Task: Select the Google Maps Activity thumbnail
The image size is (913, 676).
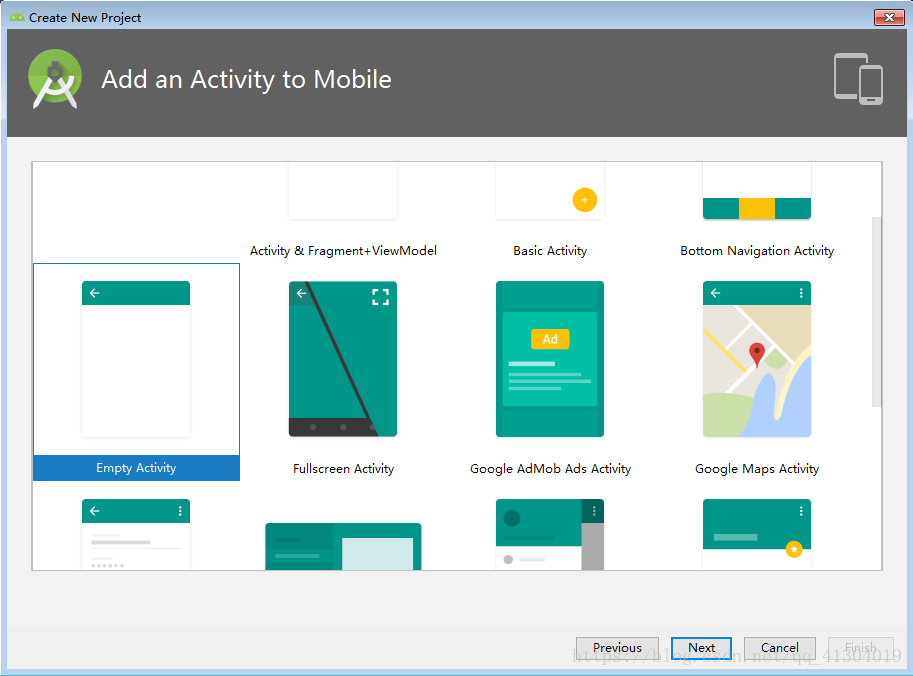Action: (x=757, y=359)
